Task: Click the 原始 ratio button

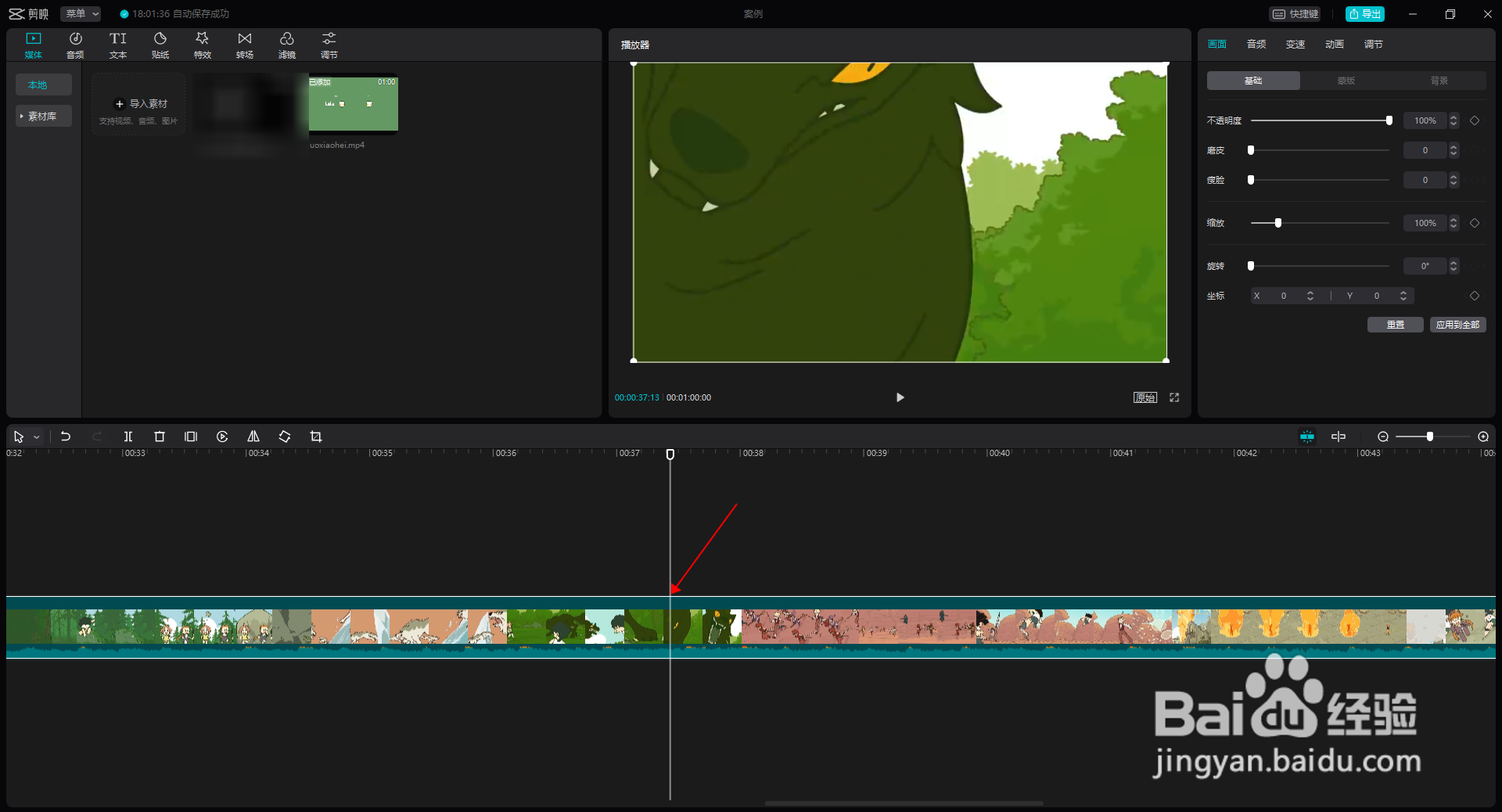Action: pyautogui.click(x=1145, y=397)
